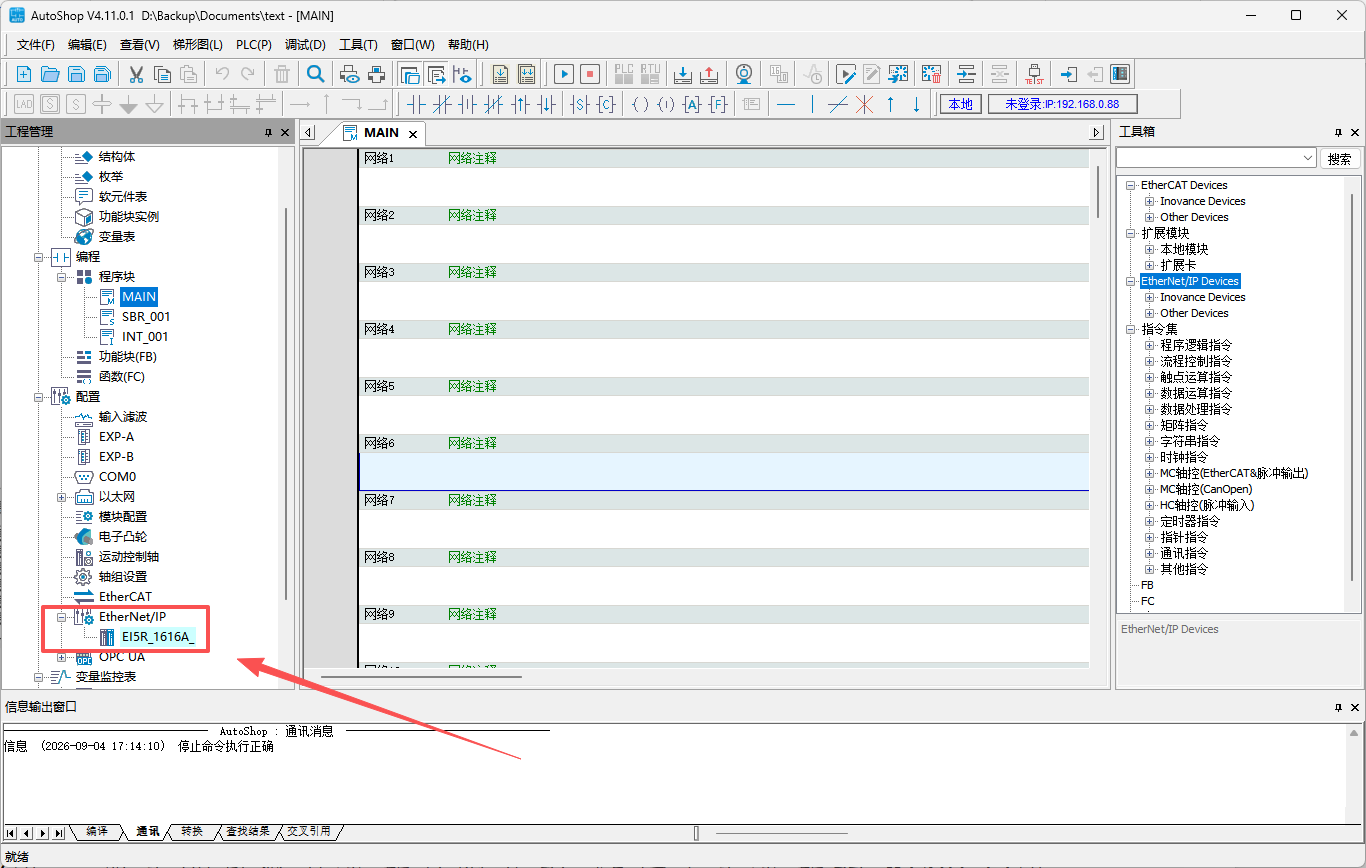
Task: Click the Print icon
Action: point(376,74)
